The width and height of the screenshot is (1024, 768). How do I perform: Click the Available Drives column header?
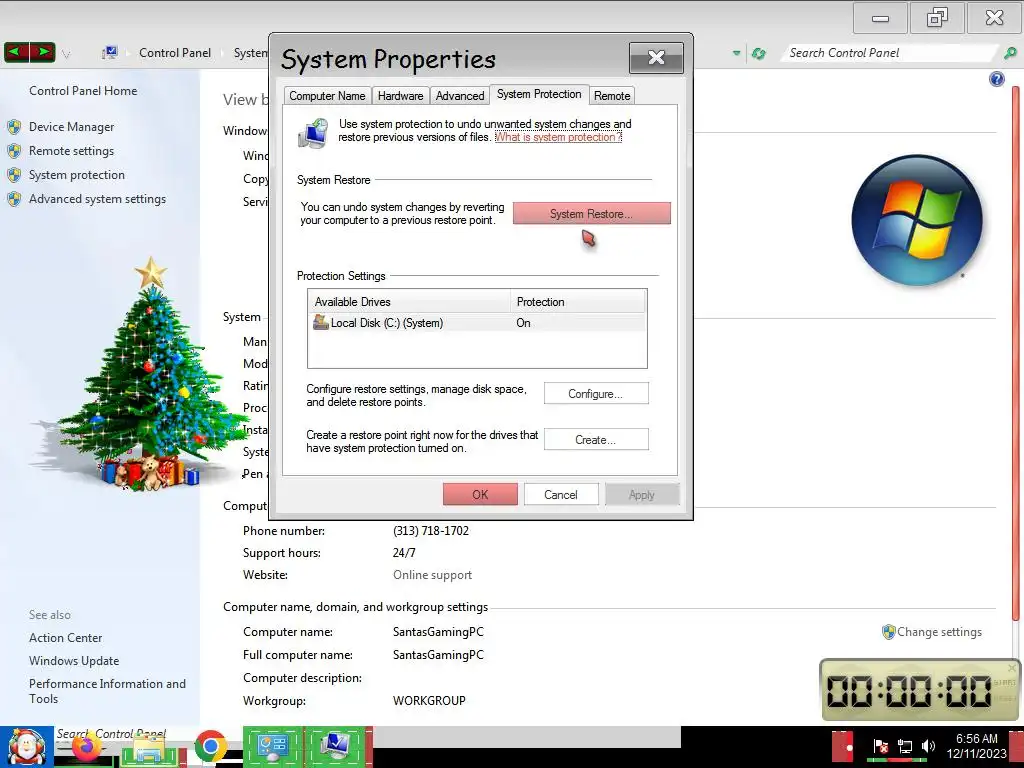click(x=409, y=302)
